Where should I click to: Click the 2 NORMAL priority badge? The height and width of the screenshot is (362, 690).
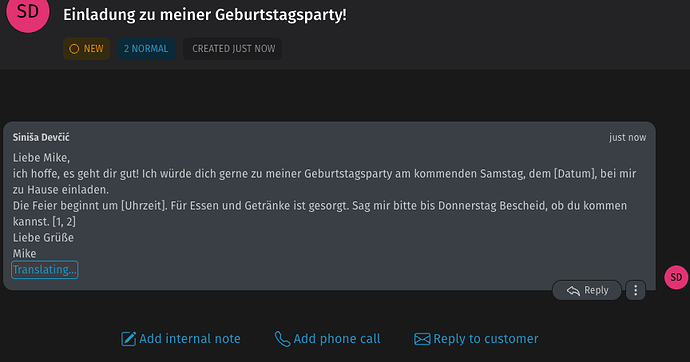tap(146, 49)
